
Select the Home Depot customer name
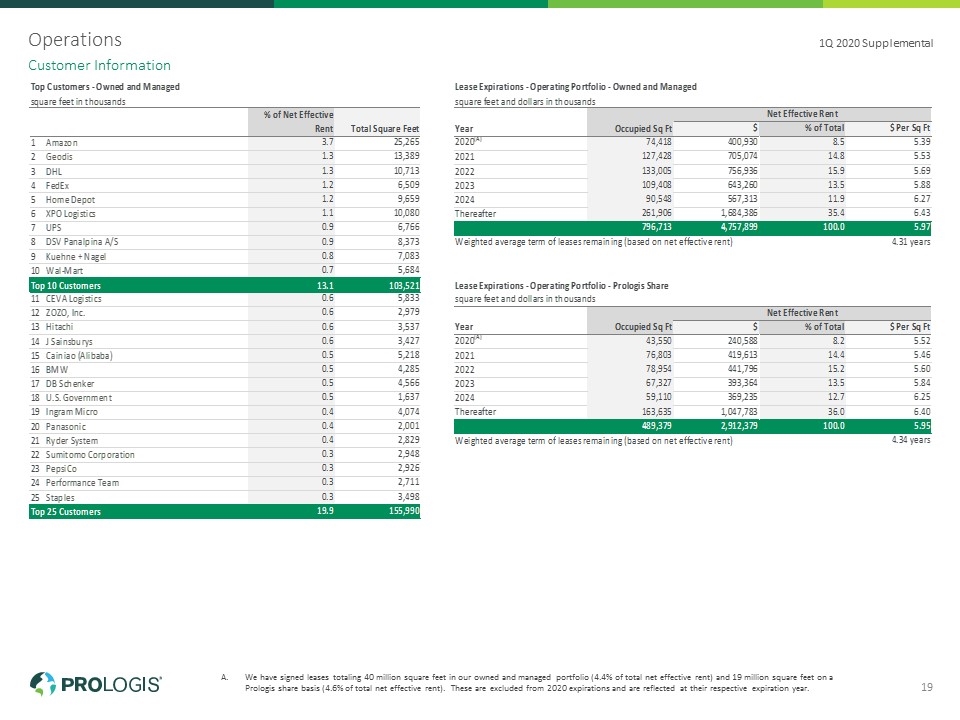(70, 200)
